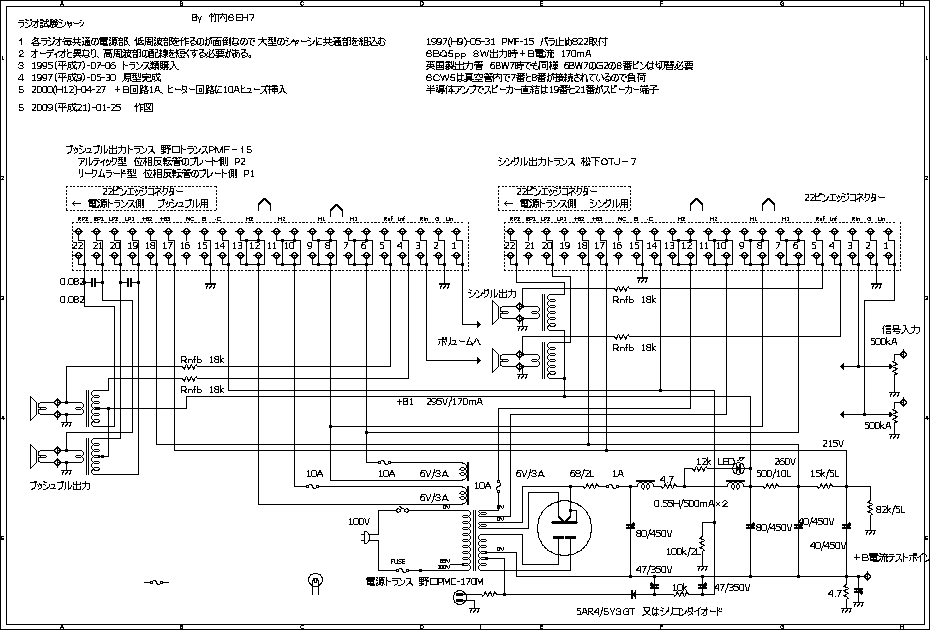
Task: Click the 5AR4/5Y3GT rectifier caption
Action: coord(649,611)
